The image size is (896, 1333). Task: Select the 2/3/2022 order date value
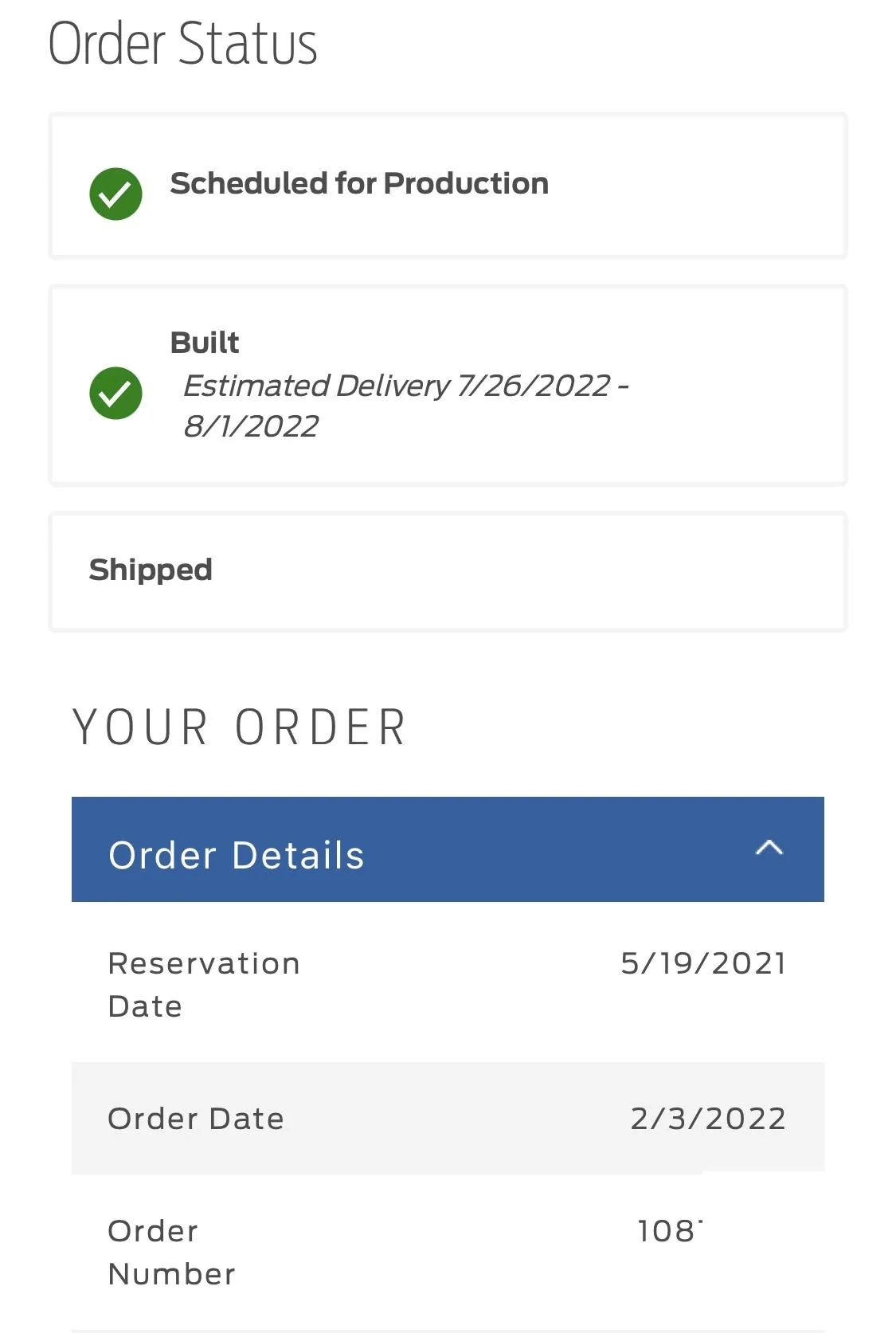(708, 1119)
